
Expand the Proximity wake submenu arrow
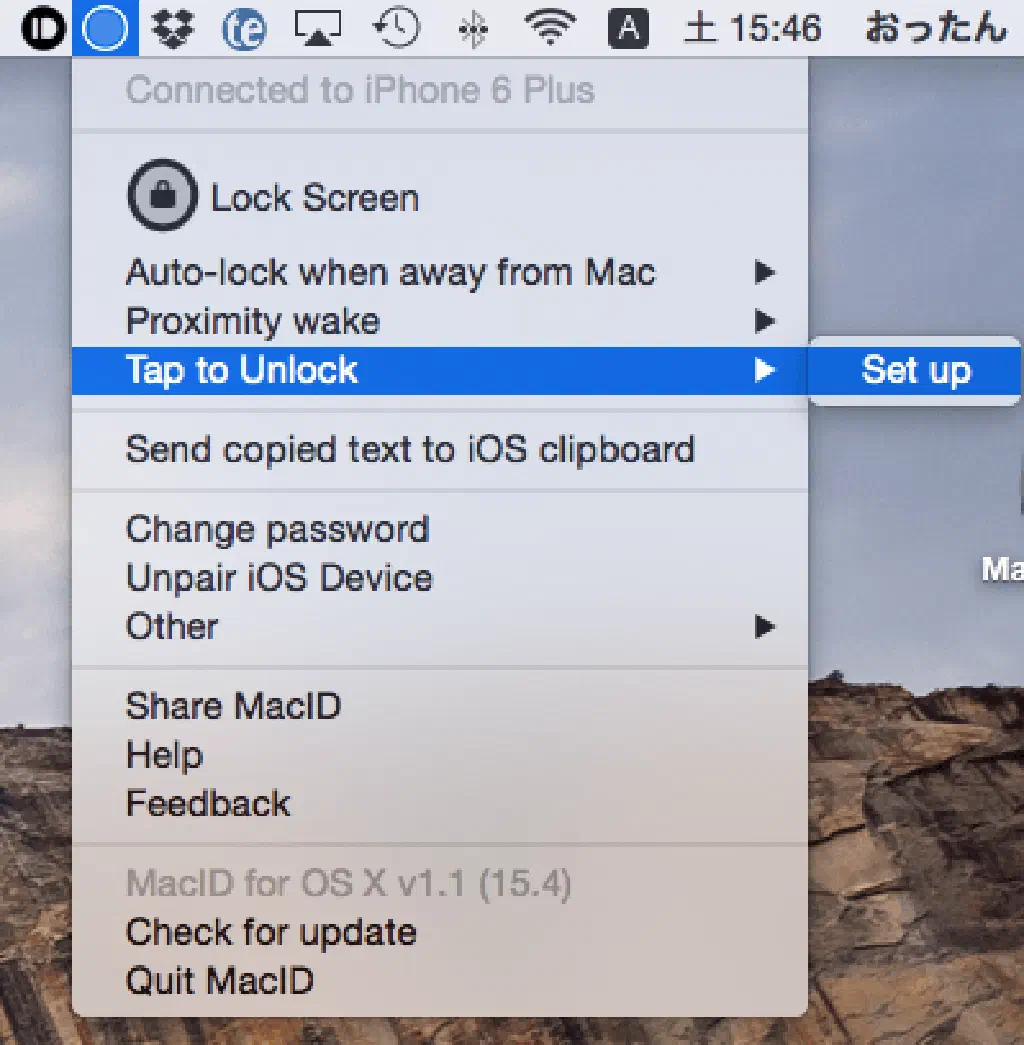click(x=764, y=321)
